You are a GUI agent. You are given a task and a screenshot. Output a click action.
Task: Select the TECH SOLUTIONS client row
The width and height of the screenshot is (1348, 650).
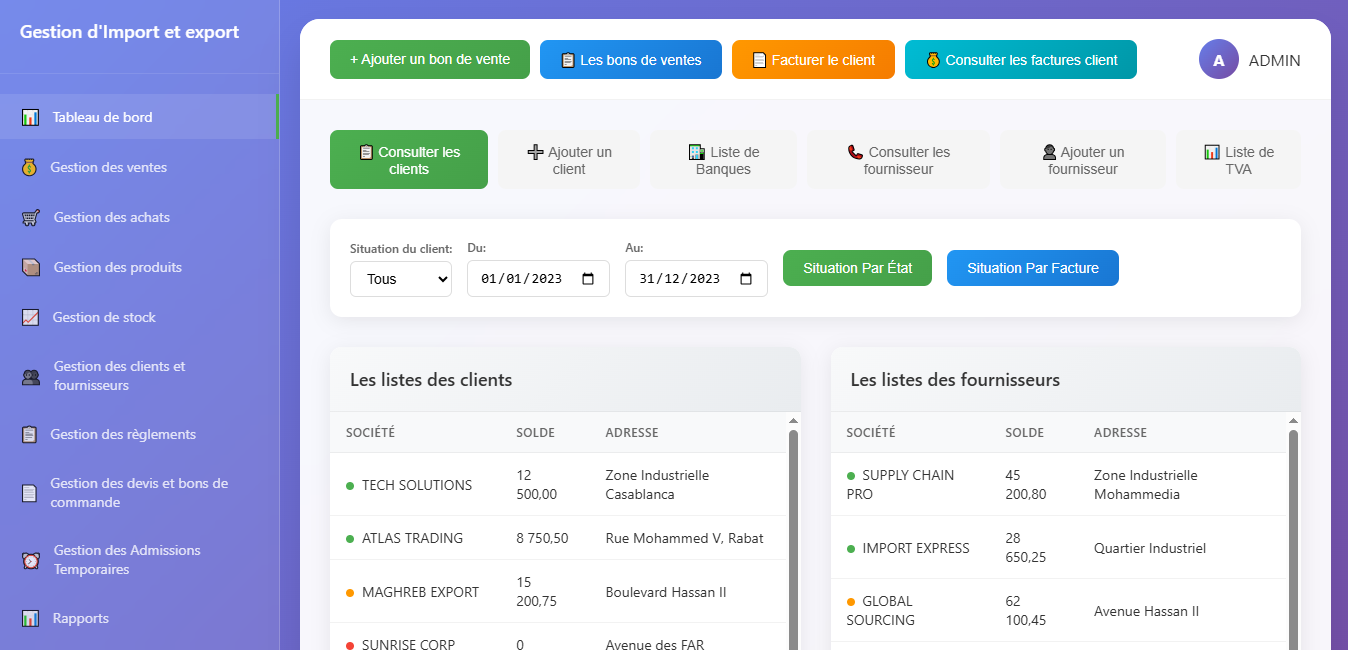(558, 485)
